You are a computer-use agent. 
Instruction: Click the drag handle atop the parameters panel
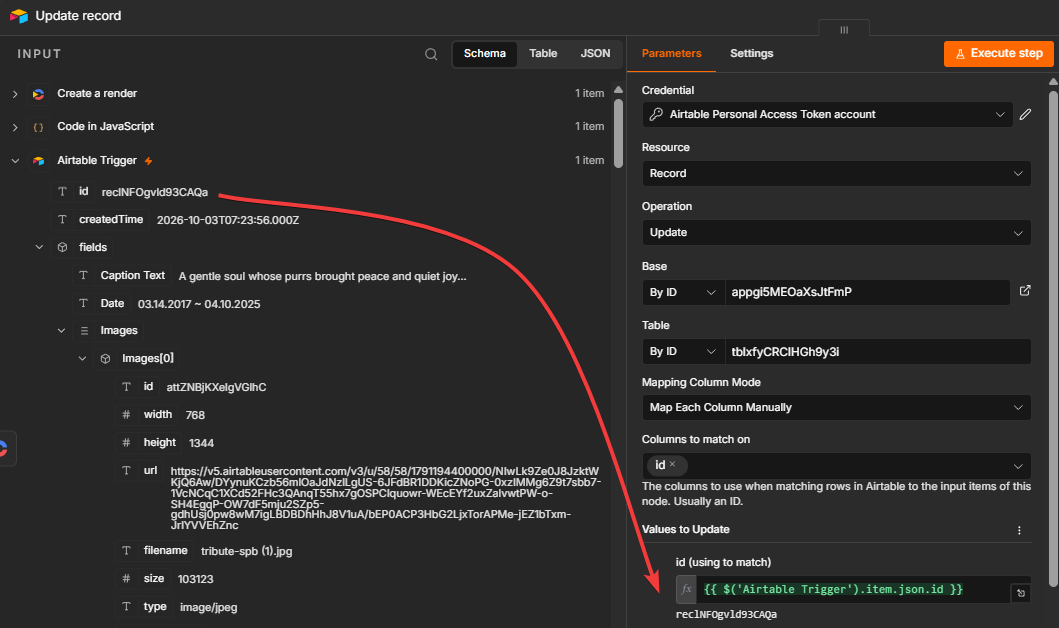coord(844,30)
